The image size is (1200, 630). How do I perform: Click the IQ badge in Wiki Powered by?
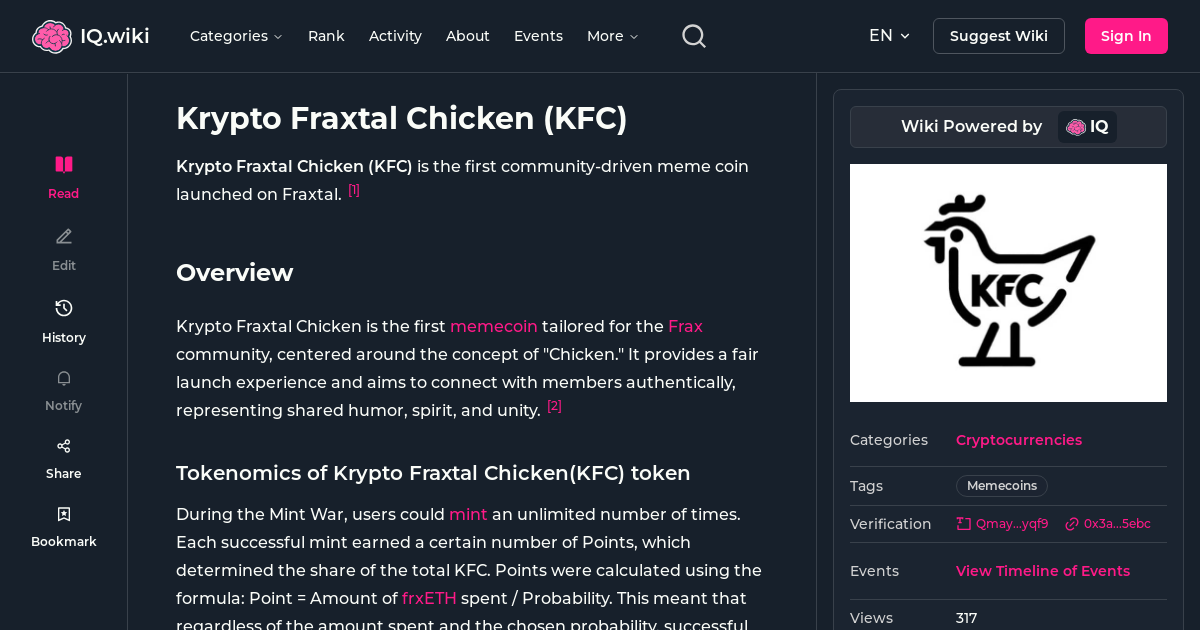(x=1087, y=127)
